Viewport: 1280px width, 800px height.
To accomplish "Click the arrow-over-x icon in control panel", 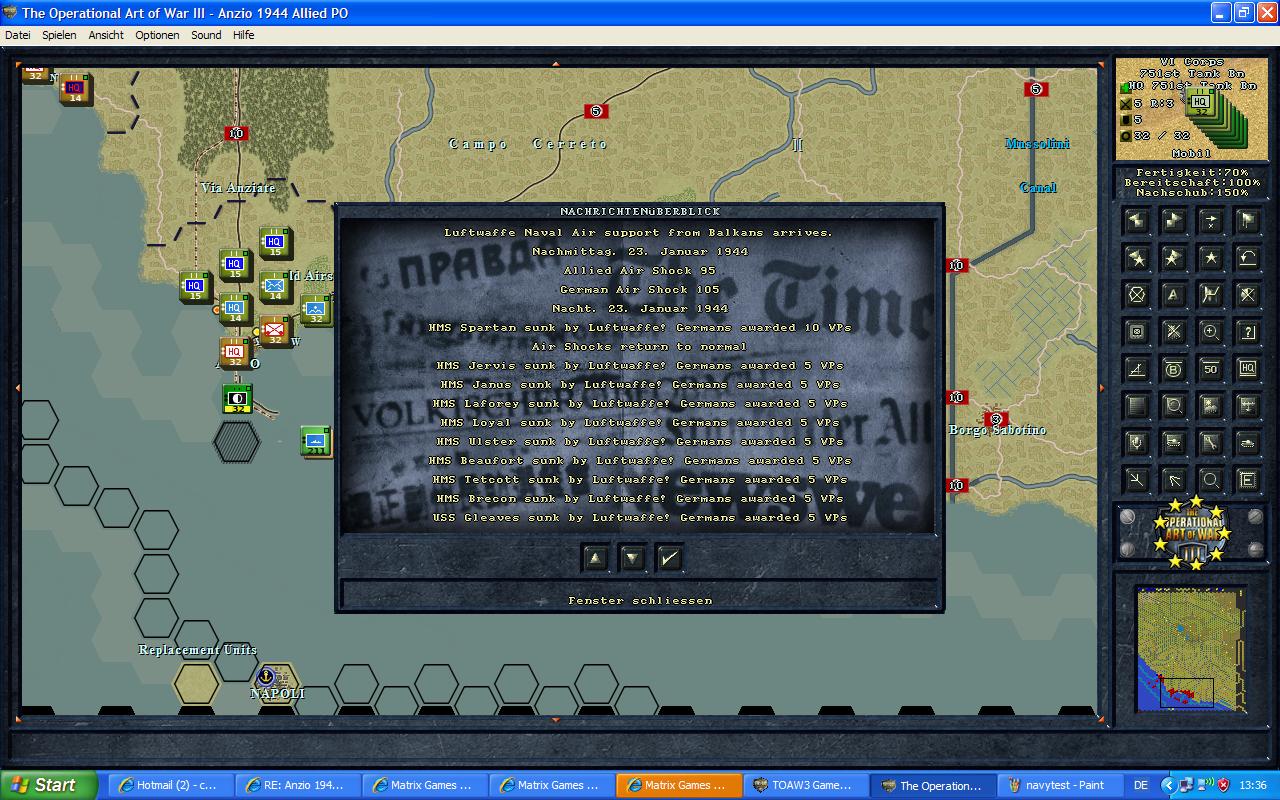I will 1210,221.
